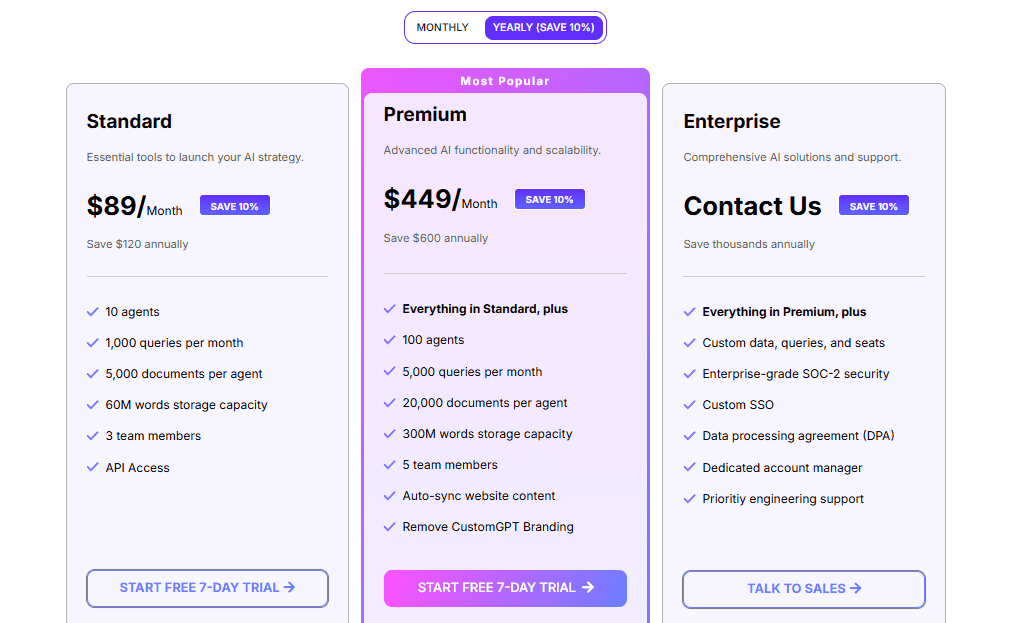Click Talk to Sales button
Viewport: 1014px width, 623px height.
(803, 589)
